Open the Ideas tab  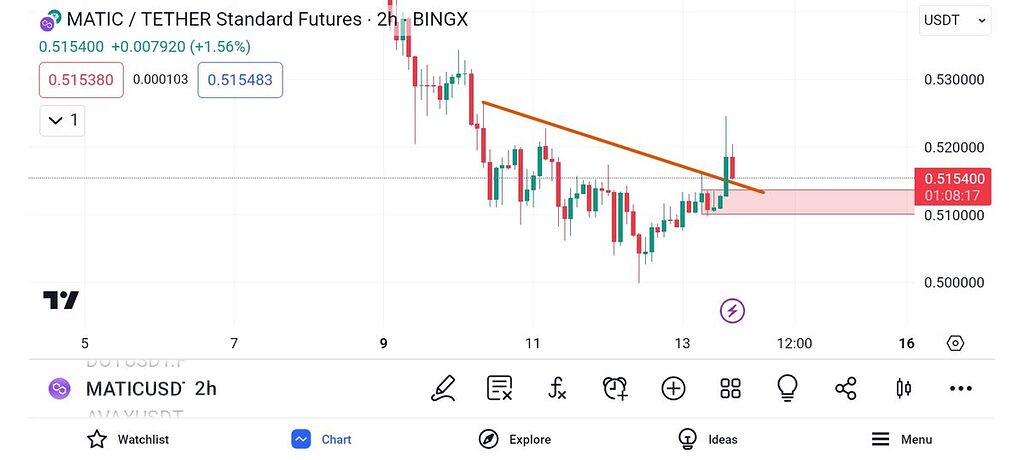(x=708, y=439)
